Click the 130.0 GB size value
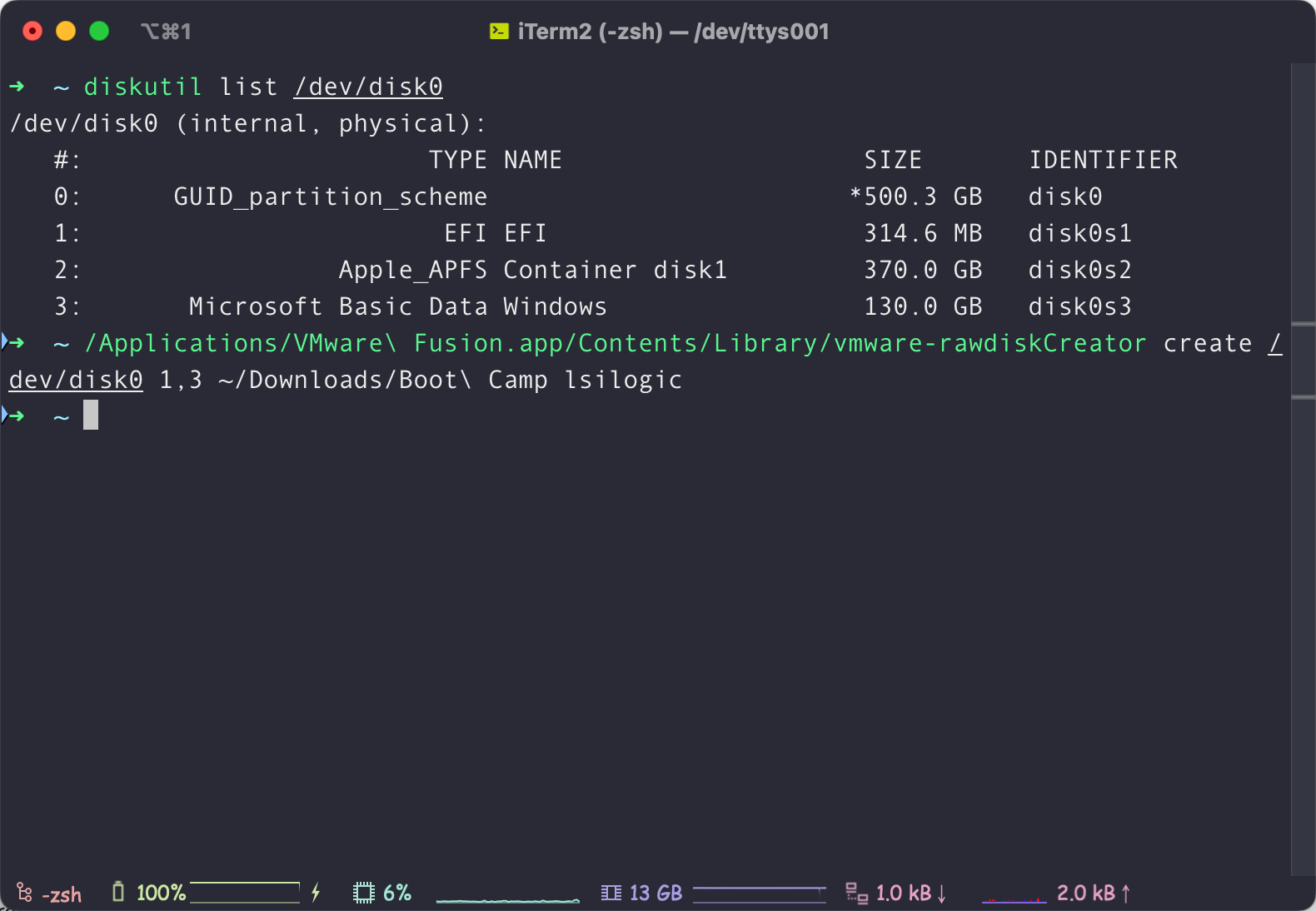The height and width of the screenshot is (911, 1316). 923,306
